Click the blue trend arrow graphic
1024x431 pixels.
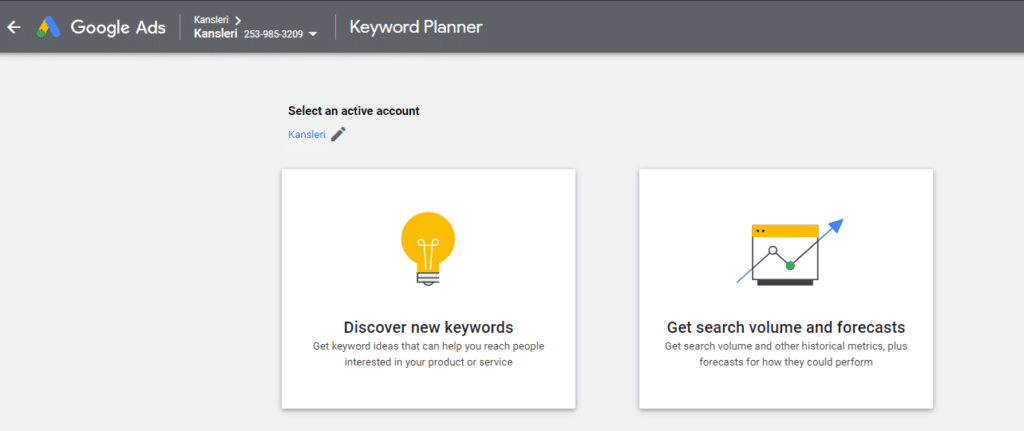835,227
